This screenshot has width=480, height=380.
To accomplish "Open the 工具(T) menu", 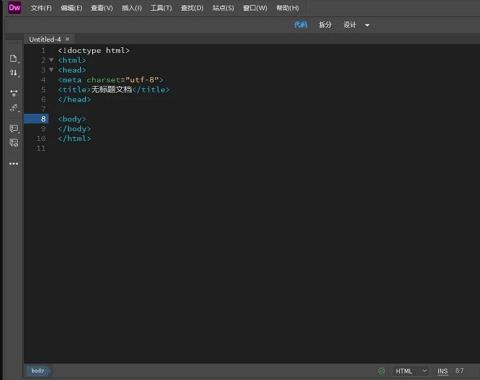I will pyautogui.click(x=161, y=8).
